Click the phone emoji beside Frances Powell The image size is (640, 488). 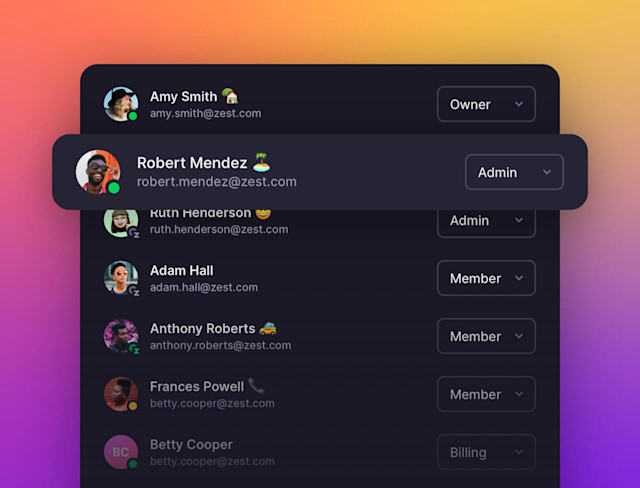pos(256,386)
